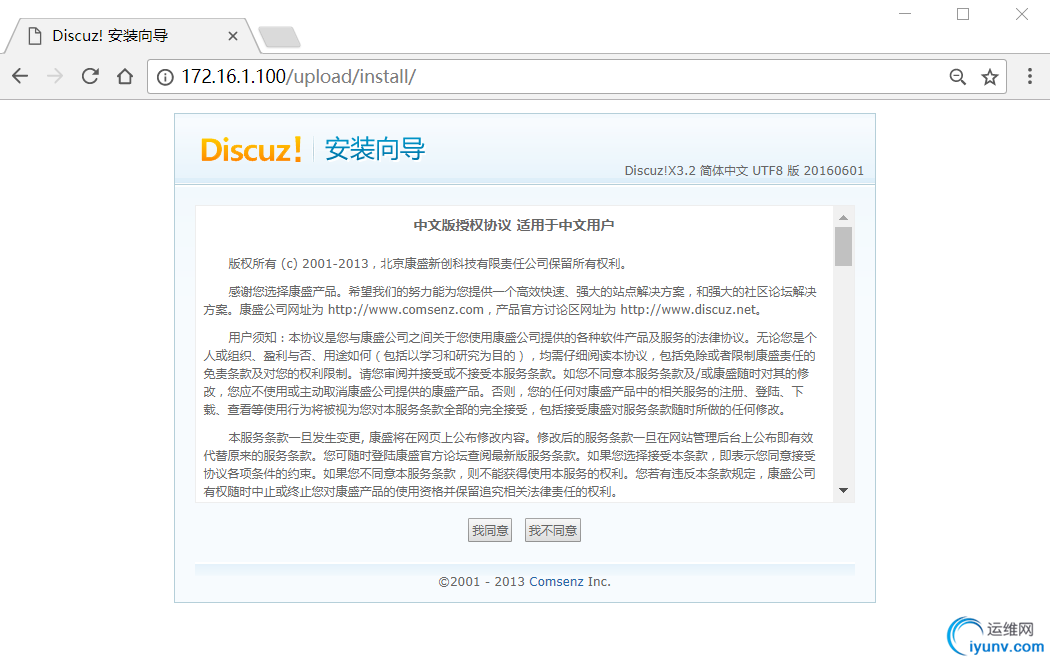
Task: Select the Discuz! 安装向导 tab
Action: click(131, 36)
